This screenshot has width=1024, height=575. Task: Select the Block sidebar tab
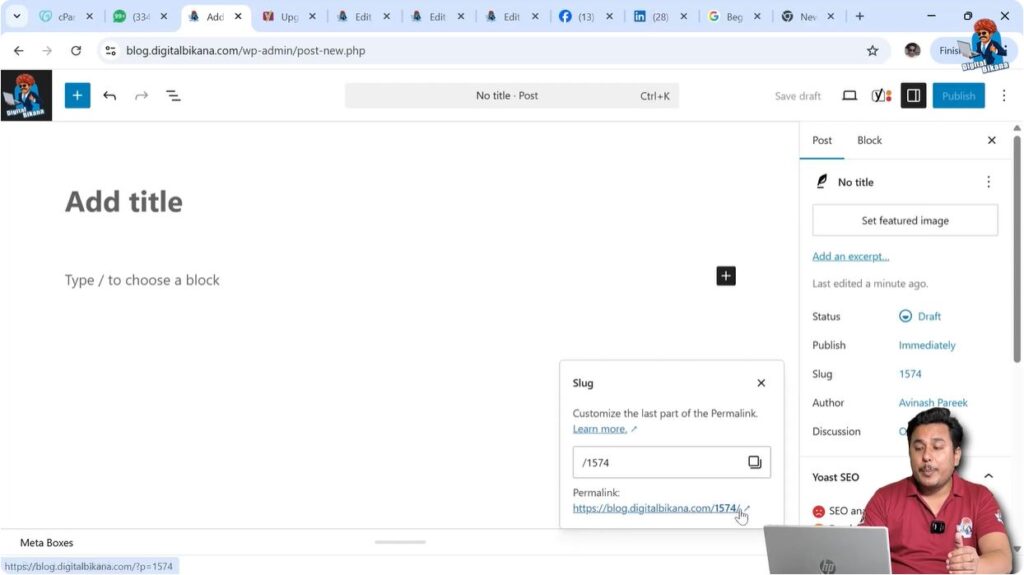click(x=869, y=140)
